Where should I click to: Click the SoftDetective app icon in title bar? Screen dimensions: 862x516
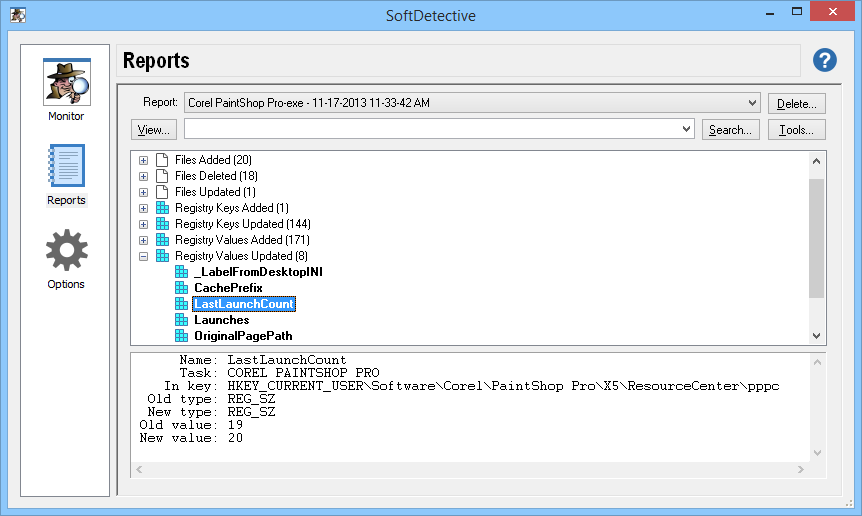tap(18, 15)
